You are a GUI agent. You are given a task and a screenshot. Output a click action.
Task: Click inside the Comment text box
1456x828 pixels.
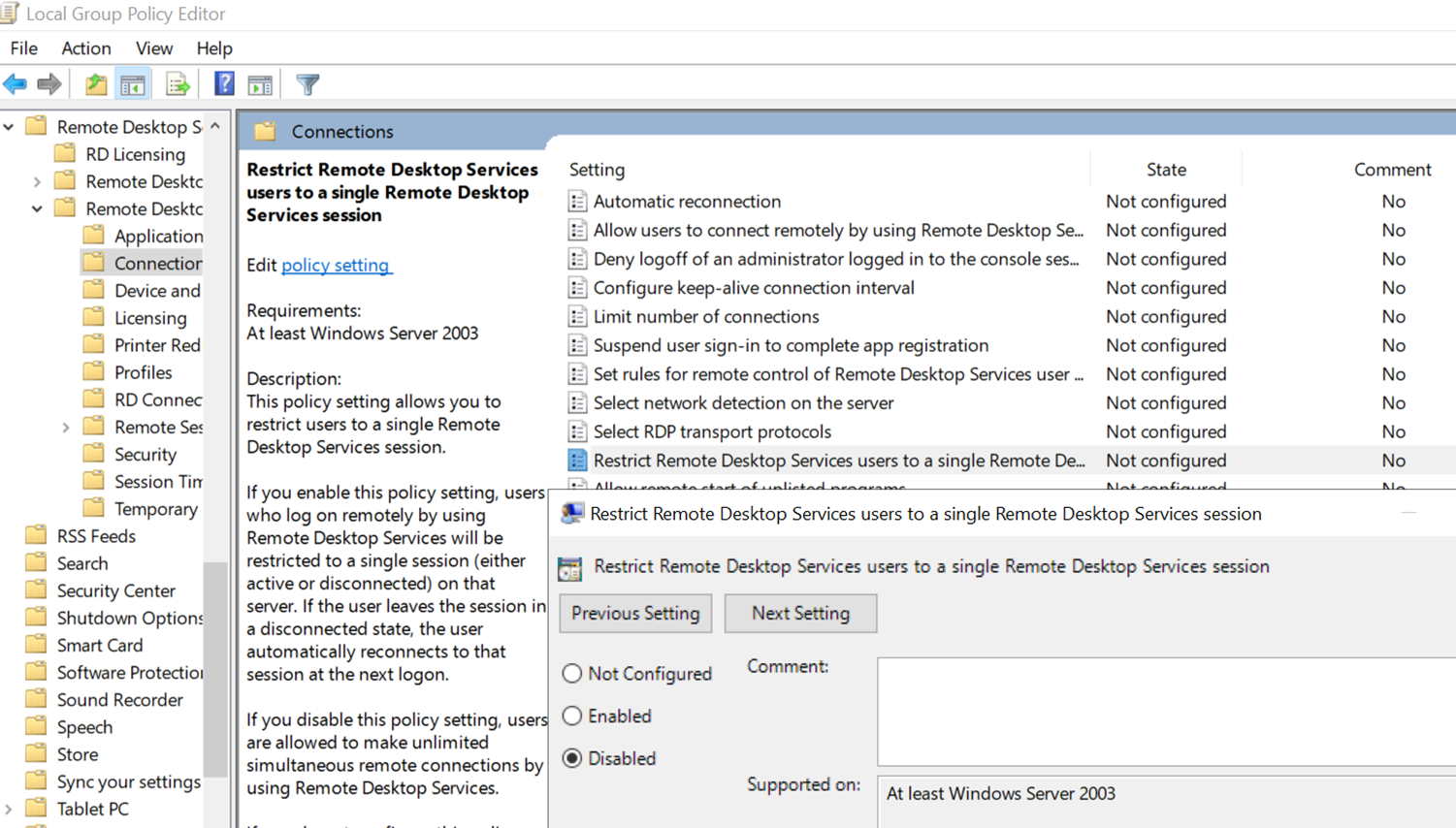(x=1167, y=712)
